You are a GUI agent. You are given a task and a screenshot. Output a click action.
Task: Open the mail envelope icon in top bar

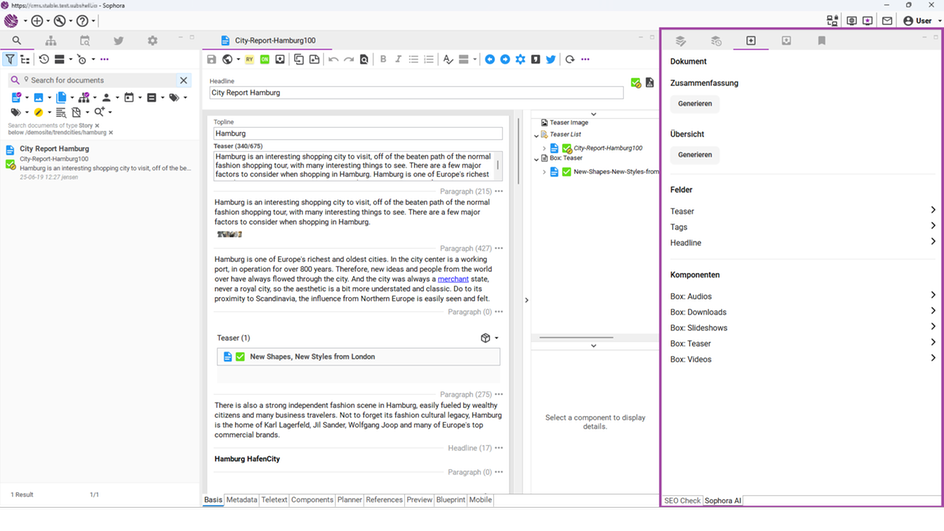[887, 20]
